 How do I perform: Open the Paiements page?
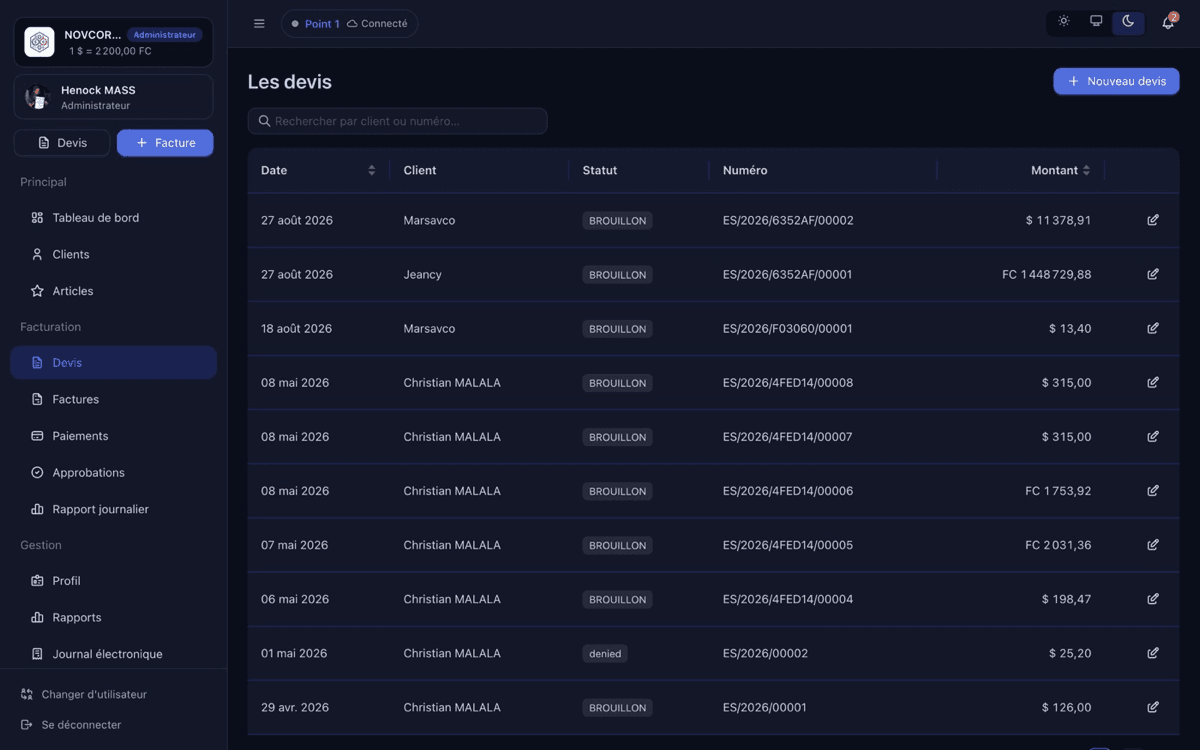[113, 436]
